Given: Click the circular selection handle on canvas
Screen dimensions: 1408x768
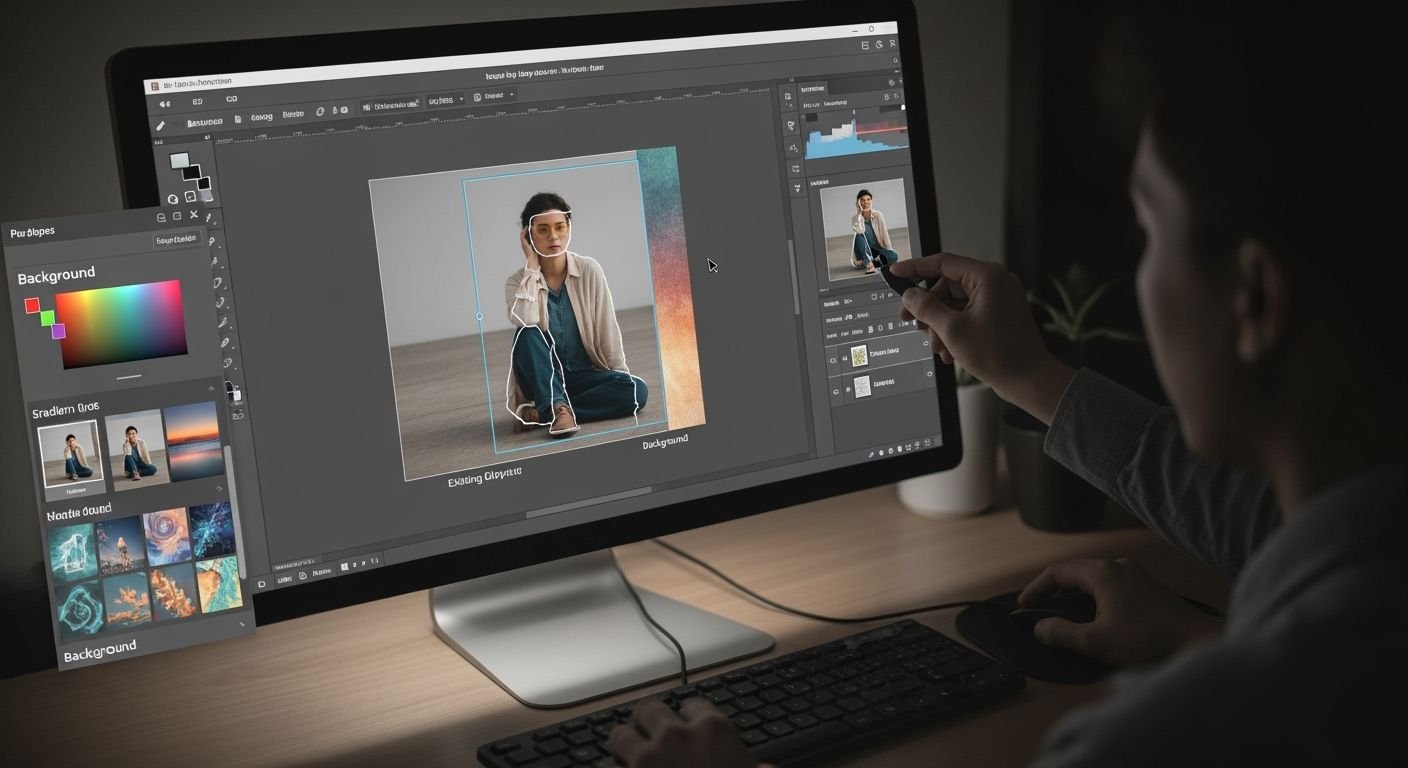Looking at the screenshot, I should 479,316.
